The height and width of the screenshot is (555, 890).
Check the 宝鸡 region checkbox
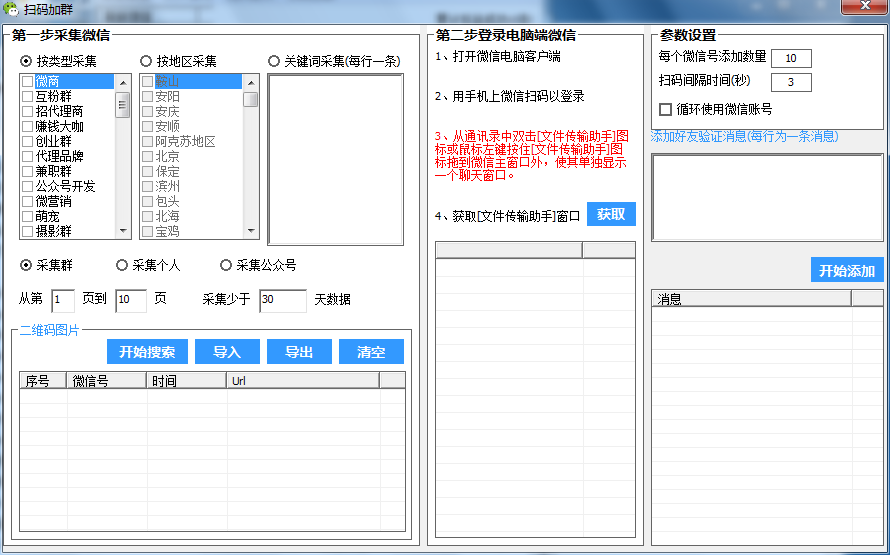point(148,231)
